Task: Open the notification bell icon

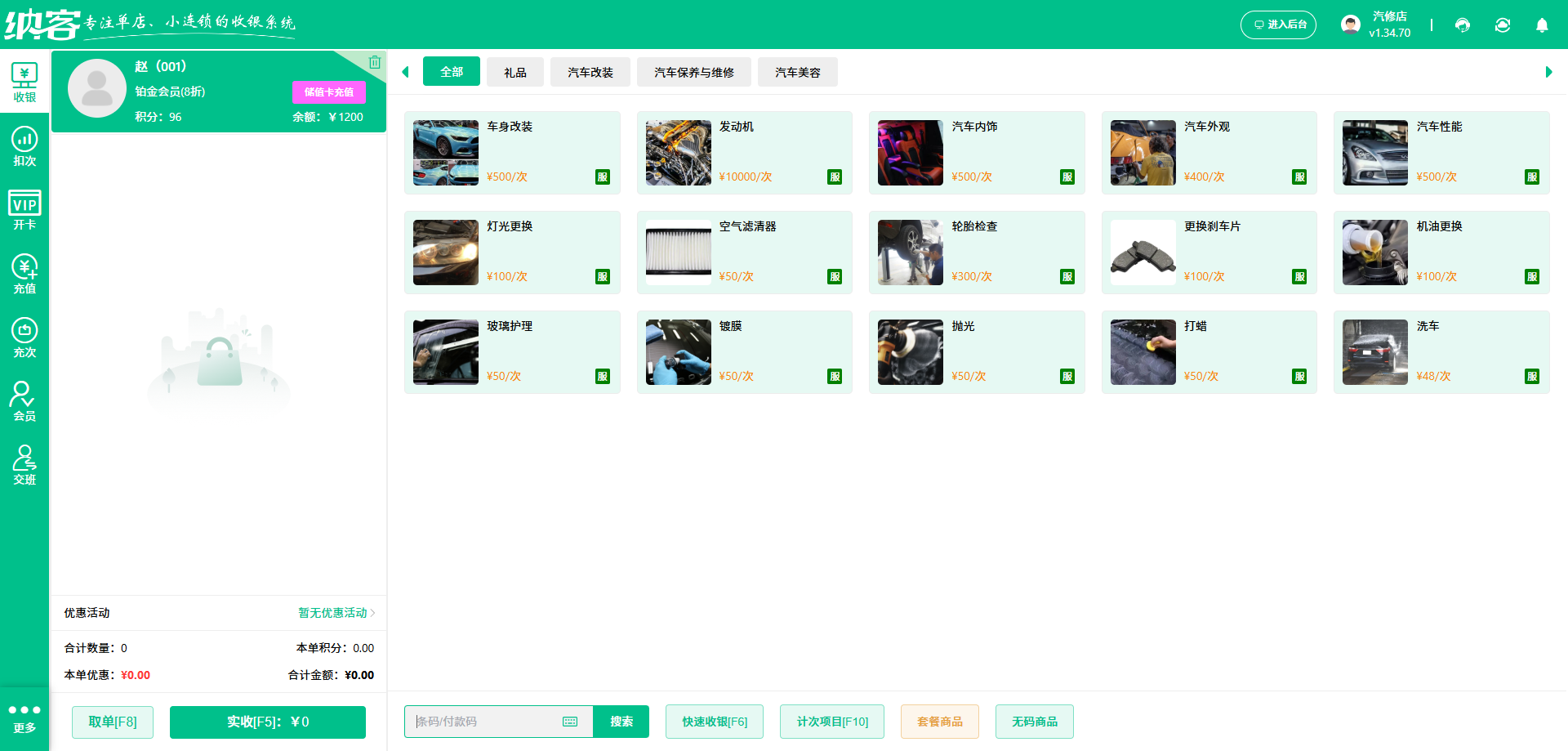Action: coord(1542,25)
